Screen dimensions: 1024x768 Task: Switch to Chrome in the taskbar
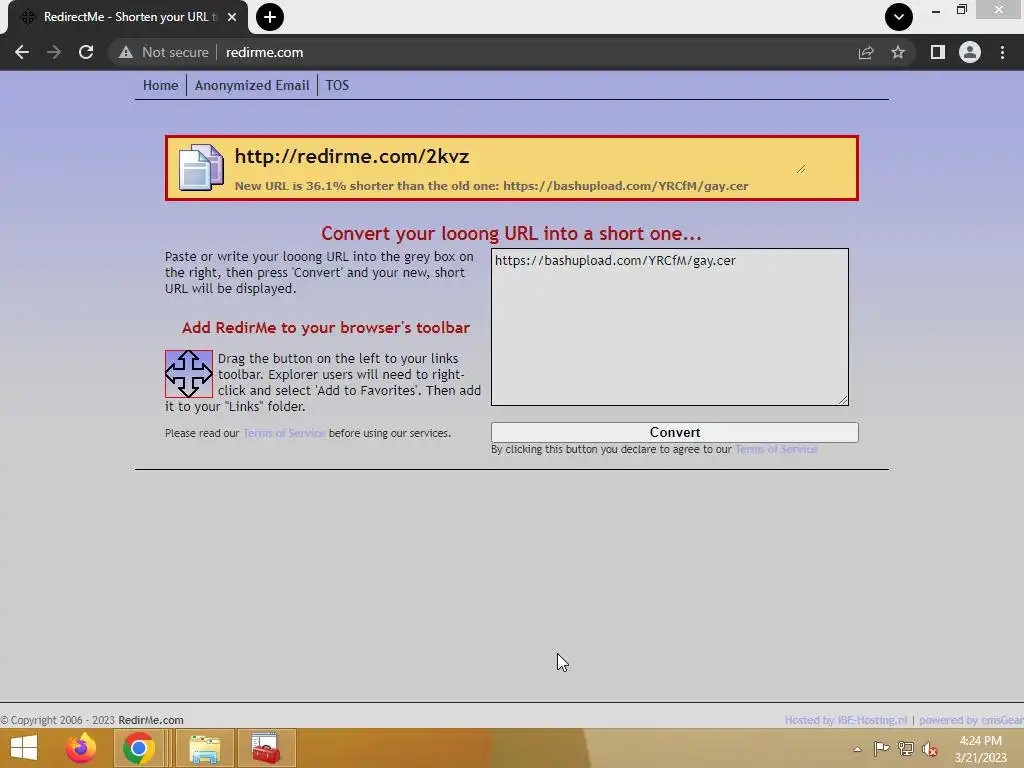tap(138, 748)
